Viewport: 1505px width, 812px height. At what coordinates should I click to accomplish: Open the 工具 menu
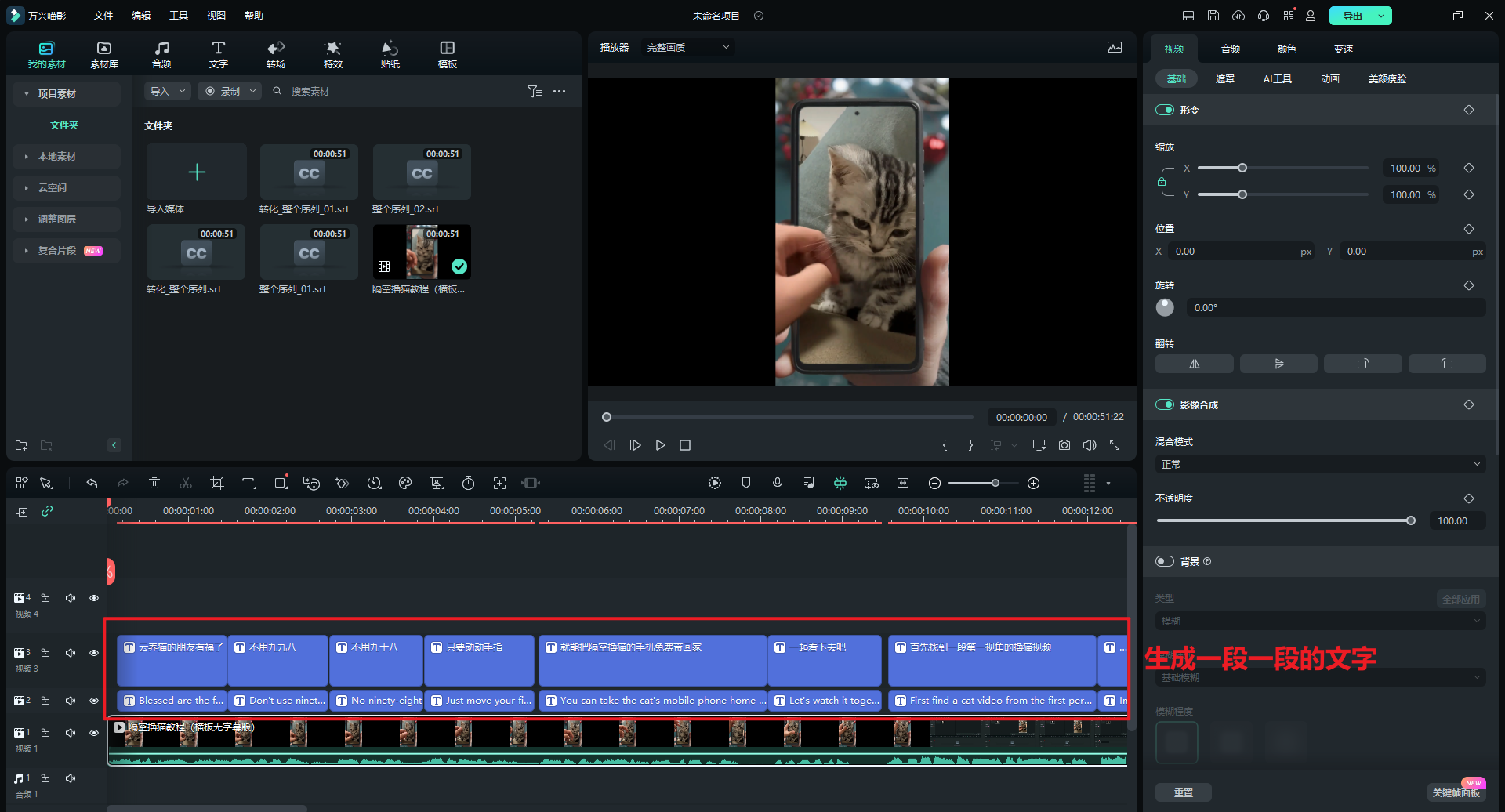point(179,16)
